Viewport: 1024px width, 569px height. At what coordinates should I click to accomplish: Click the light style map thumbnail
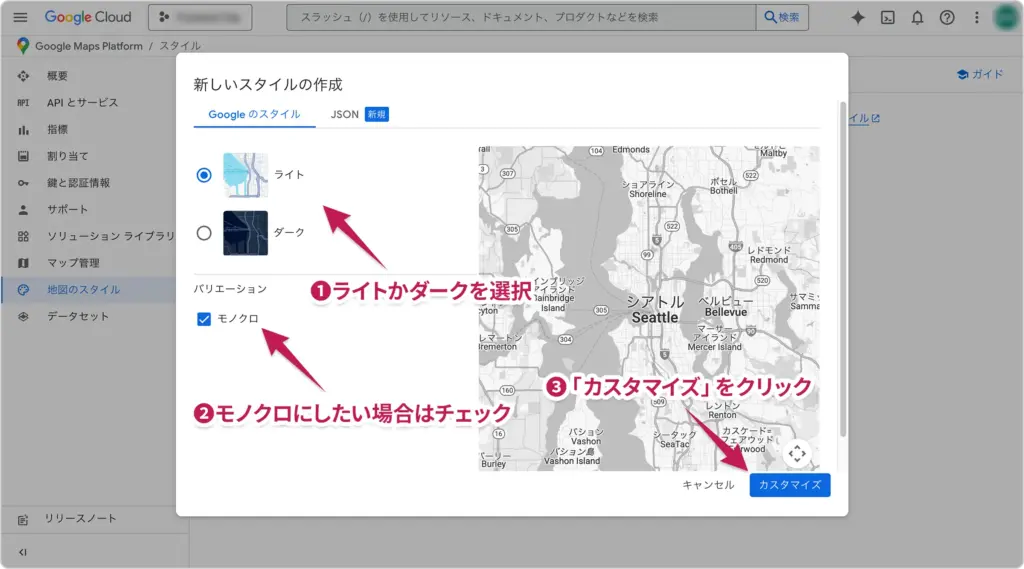click(x=245, y=175)
